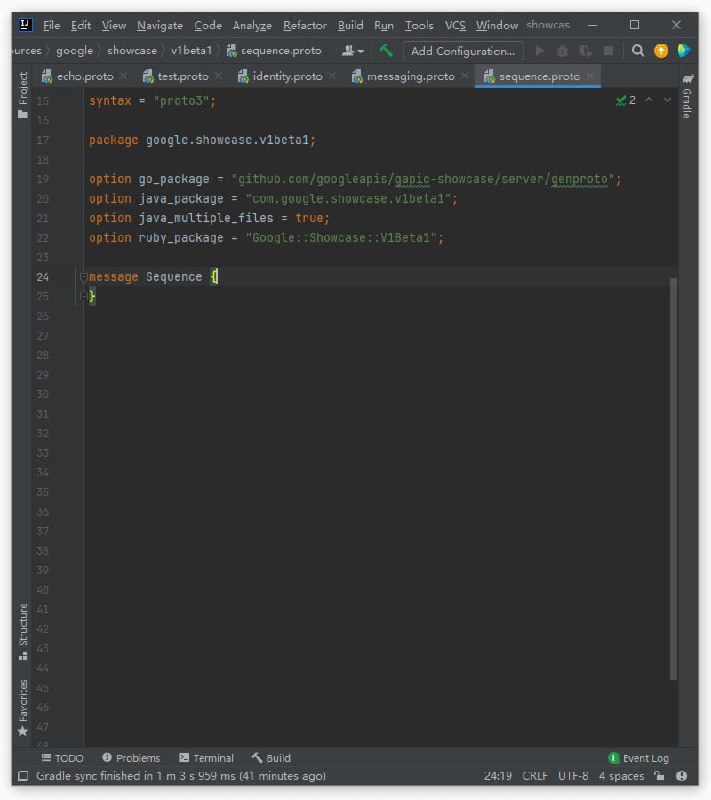The image size is (711, 800).
Task: Click the orange IDE update icon
Action: click(x=661, y=51)
